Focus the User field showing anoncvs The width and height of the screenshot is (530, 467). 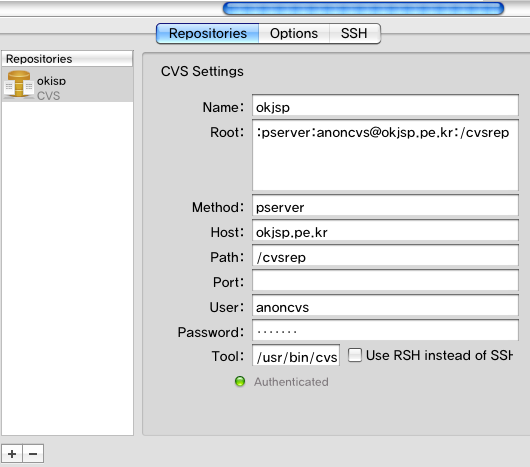pyautogui.click(x=385, y=305)
